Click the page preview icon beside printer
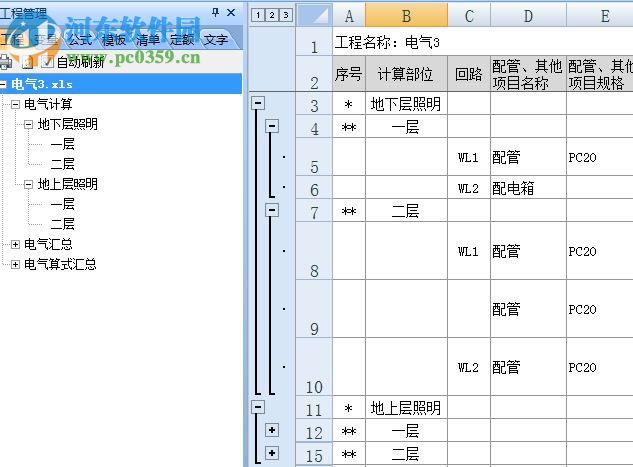 coord(27,62)
